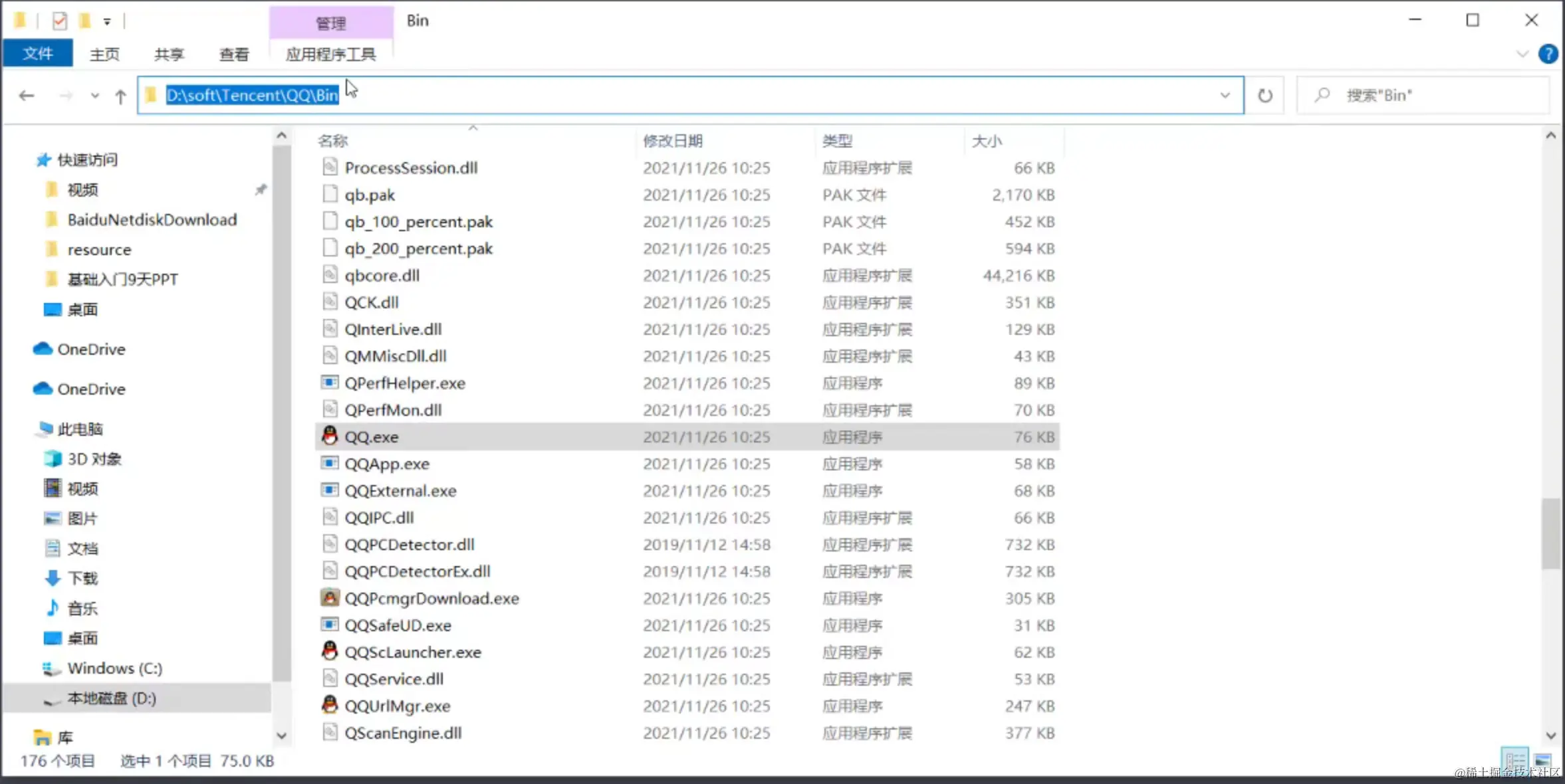Click the QQ.exe penguin icon
Image resolution: width=1565 pixels, height=784 pixels.
pos(329,437)
